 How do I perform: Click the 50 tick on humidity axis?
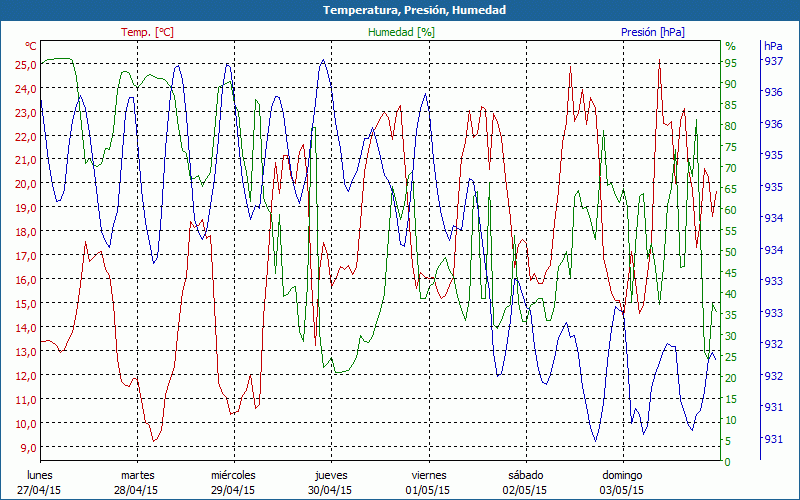coord(731,252)
